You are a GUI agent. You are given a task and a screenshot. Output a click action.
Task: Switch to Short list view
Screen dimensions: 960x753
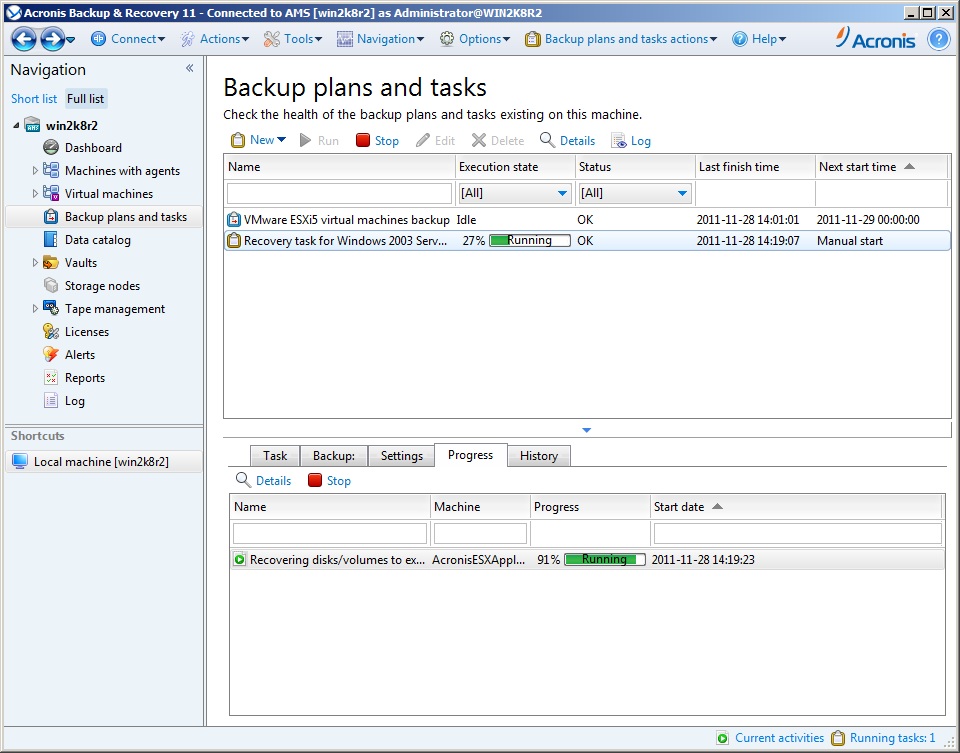pos(34,99)
